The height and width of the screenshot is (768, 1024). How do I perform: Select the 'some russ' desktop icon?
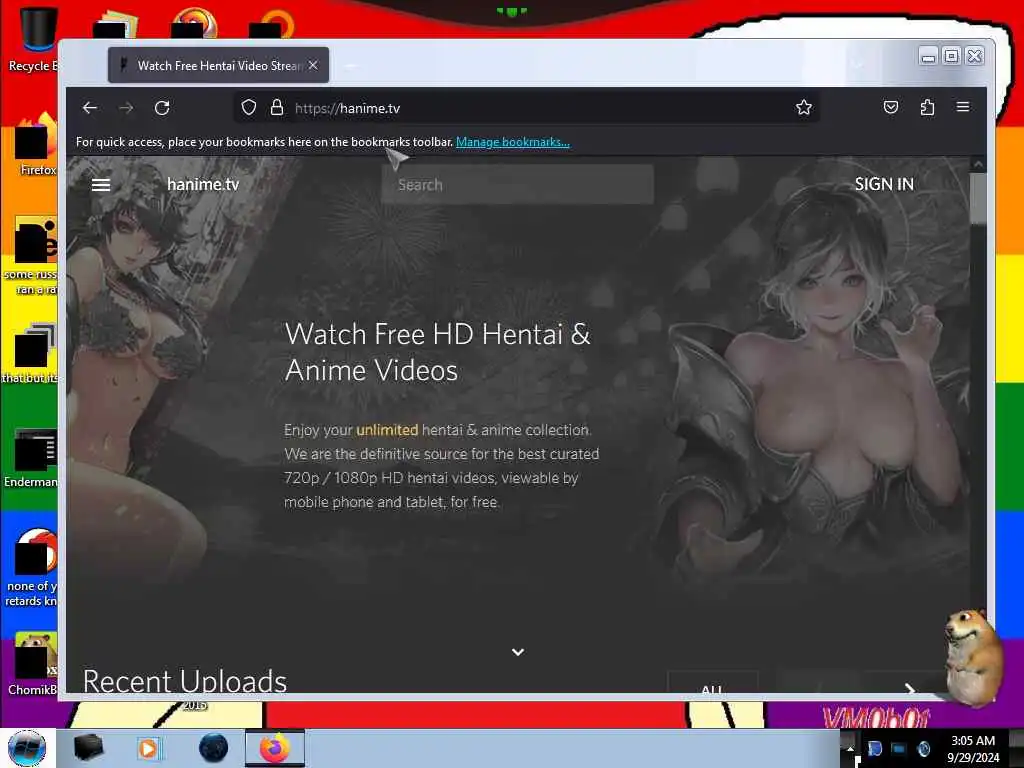click(x=31, y=256)
